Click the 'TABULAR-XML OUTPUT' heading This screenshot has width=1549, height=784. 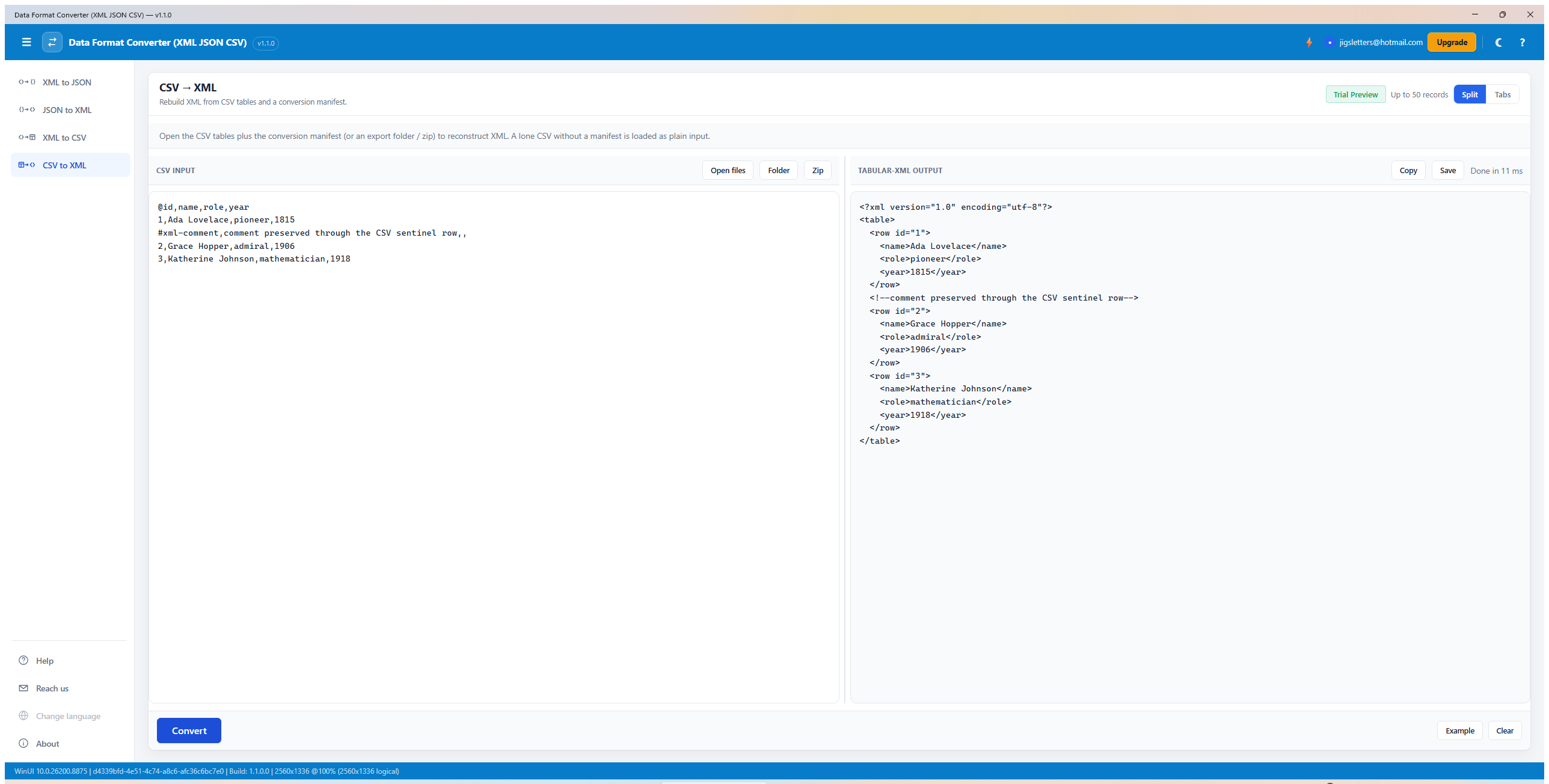pyautogui.click(x=900, y=171)
